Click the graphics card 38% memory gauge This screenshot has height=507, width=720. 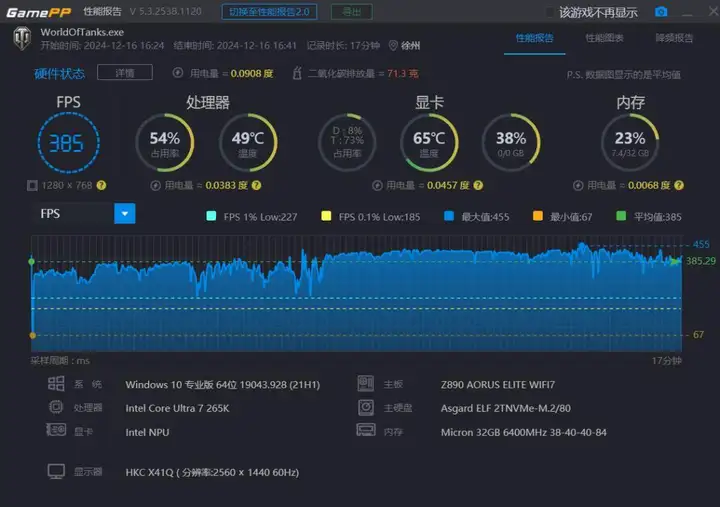coord(511,143)
